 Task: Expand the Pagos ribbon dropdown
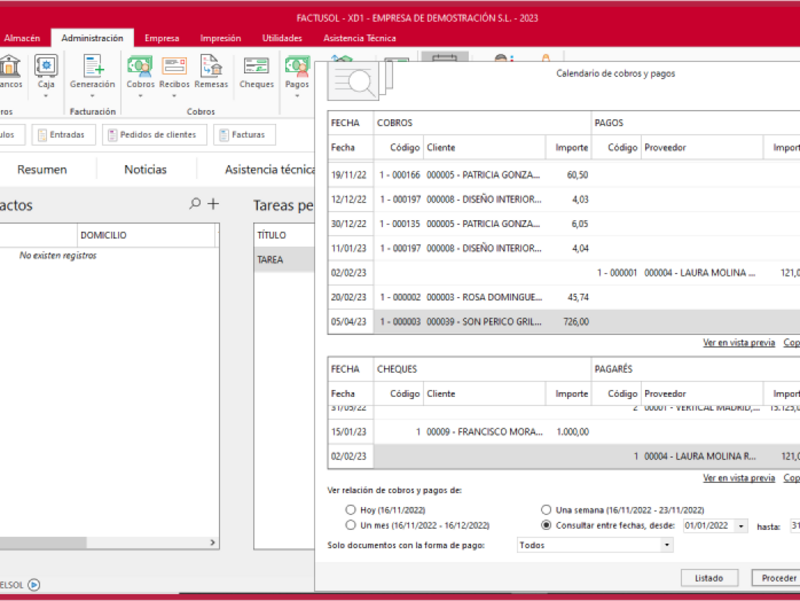pos(297,97)
